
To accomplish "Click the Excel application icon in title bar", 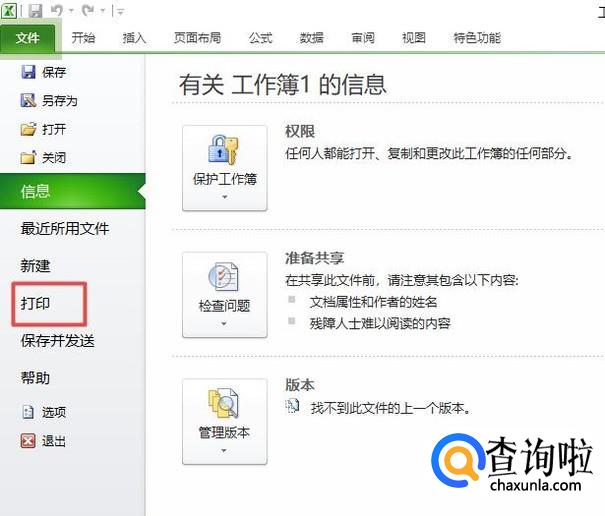I will (x=8, y=10).
